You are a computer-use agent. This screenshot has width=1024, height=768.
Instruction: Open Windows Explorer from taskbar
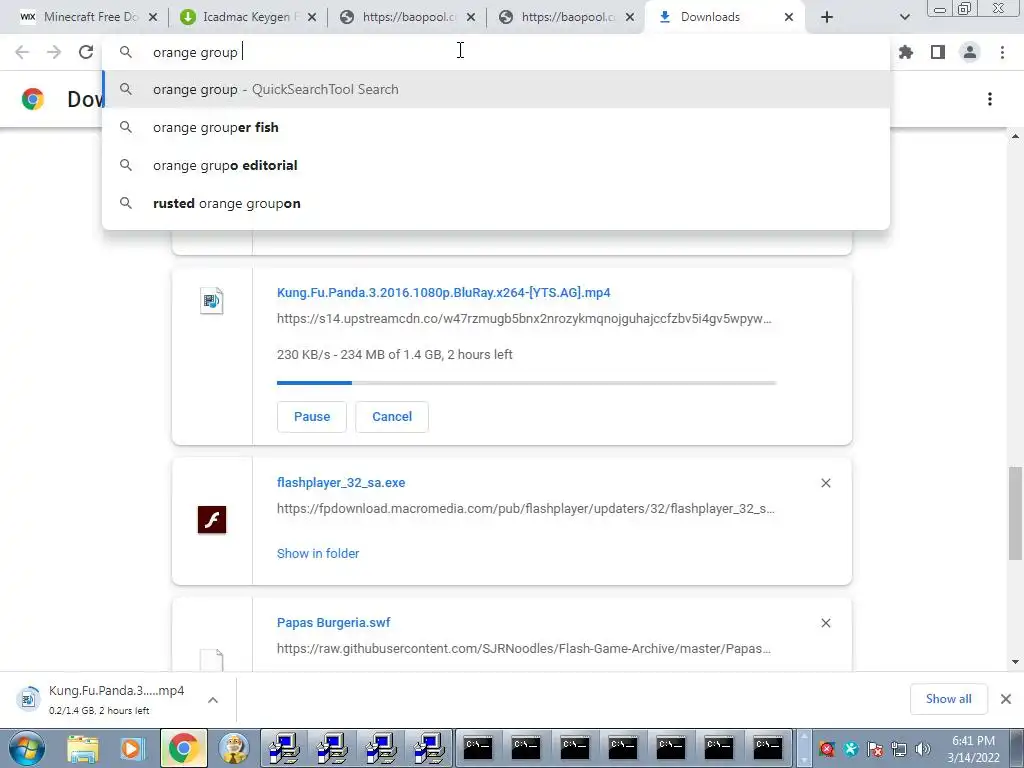(x=83, y=748)
